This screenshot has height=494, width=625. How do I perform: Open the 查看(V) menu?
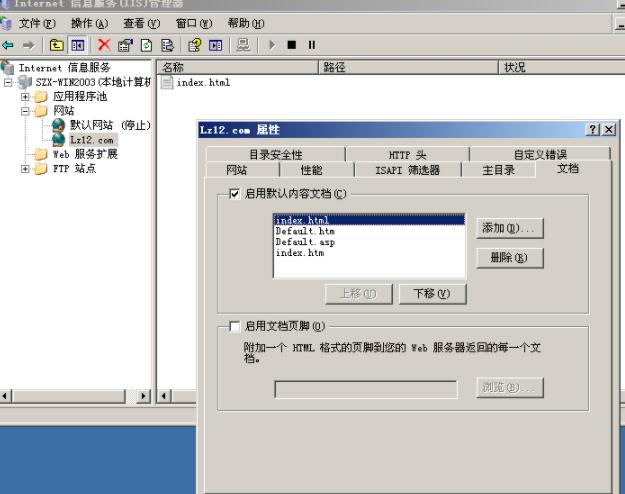pos(142,24)
